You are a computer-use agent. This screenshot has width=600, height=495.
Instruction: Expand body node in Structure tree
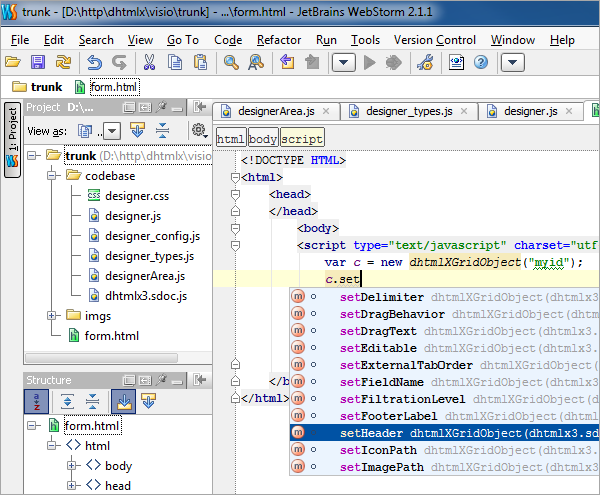tap(72, 466)
